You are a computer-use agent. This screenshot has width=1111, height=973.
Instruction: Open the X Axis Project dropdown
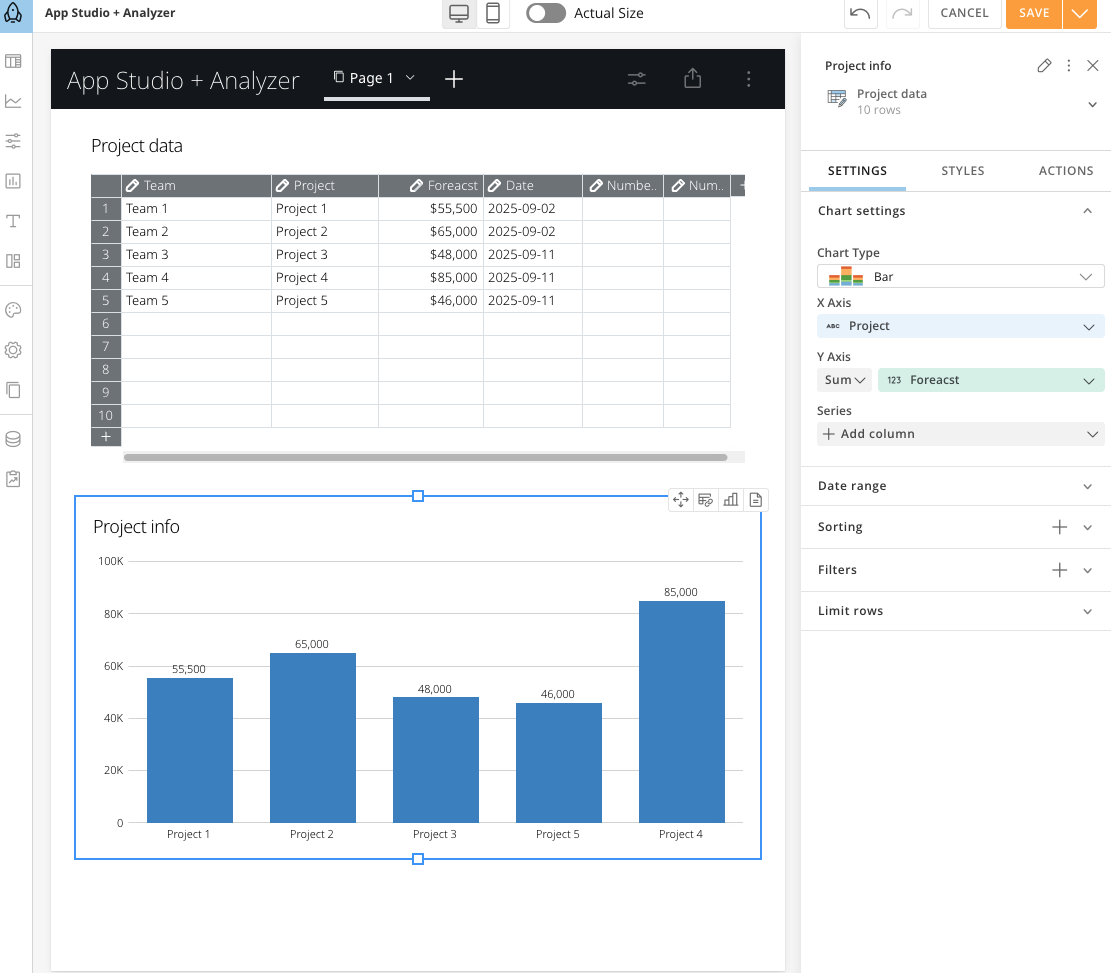tap(960, 326)
